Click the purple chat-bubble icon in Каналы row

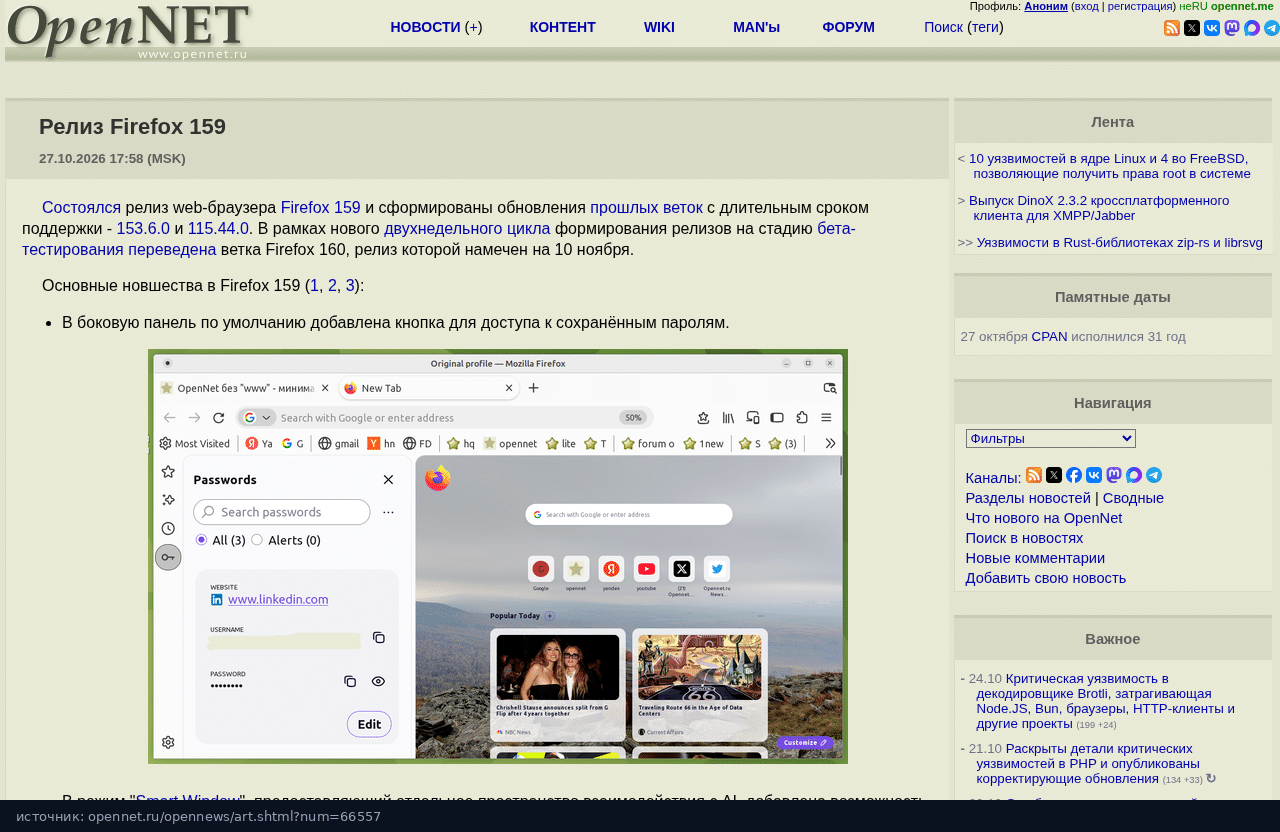click(x=1134, y=475)
